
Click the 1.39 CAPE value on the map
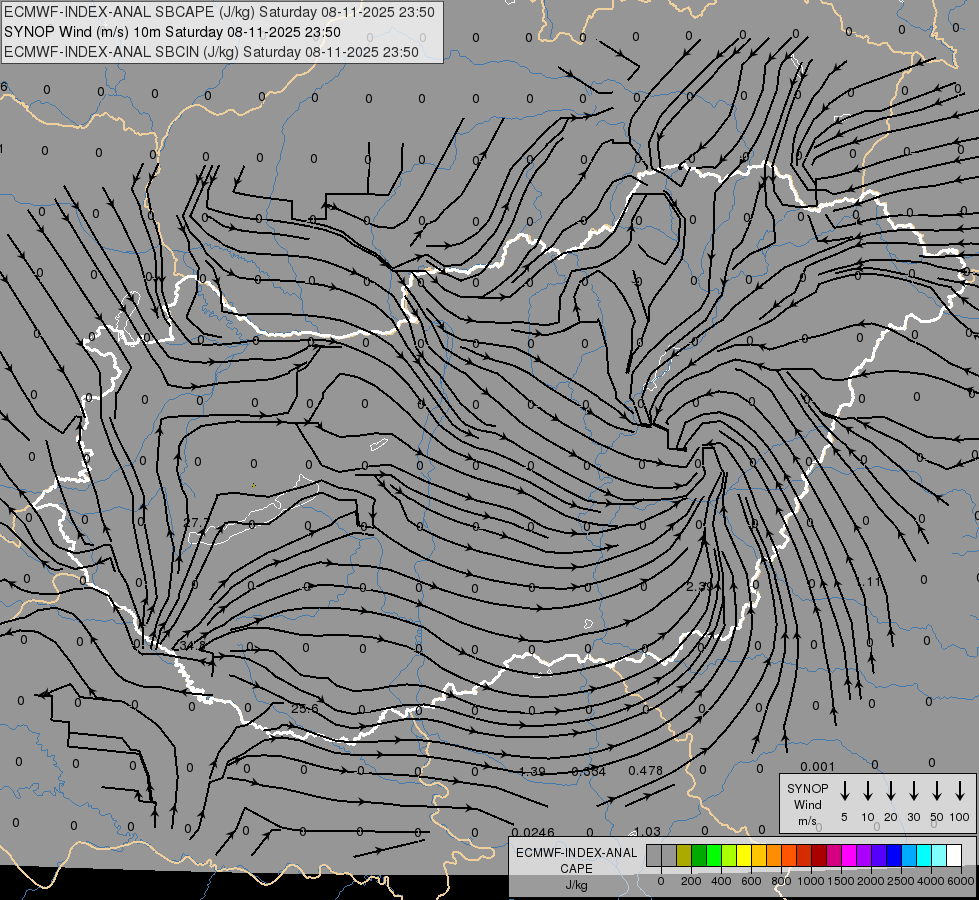coord(532,771)
